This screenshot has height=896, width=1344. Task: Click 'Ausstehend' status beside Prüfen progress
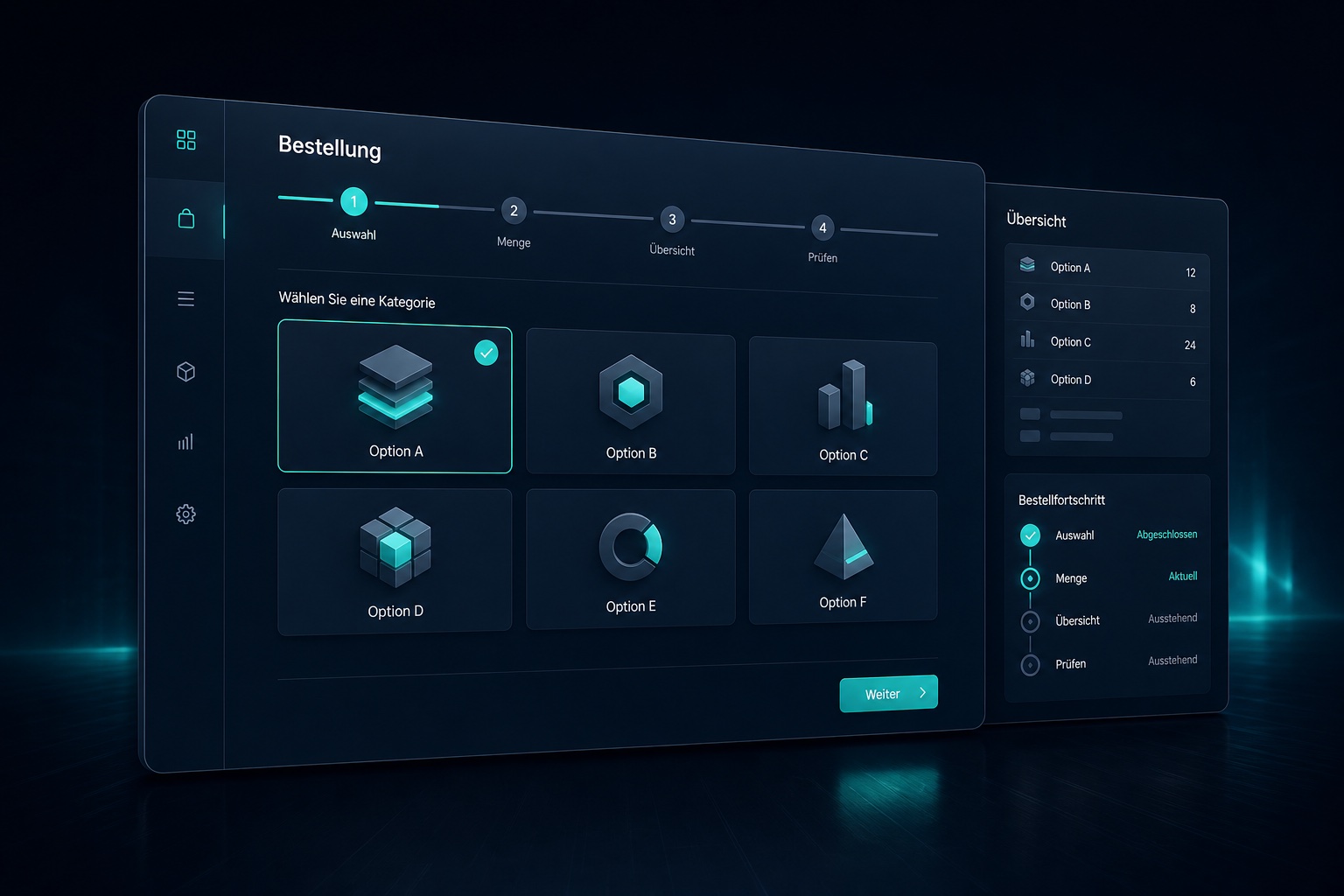1172,661
